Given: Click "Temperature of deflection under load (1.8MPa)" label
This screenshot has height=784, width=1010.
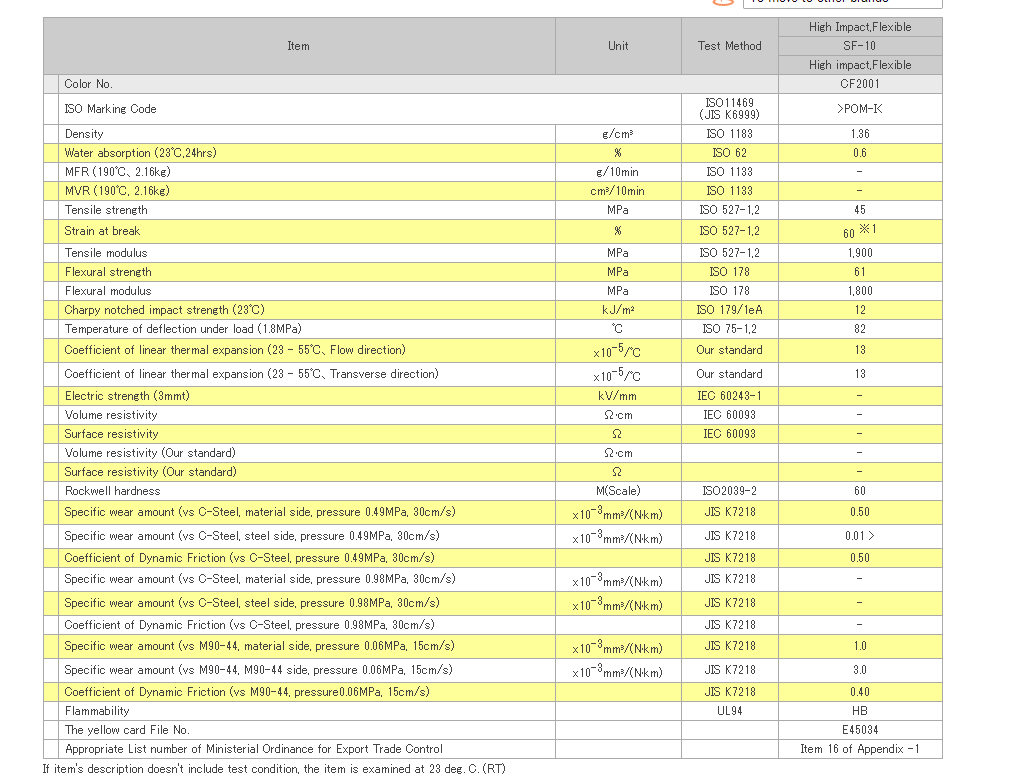Looking at the screenshot, I should tap(183, 329).
